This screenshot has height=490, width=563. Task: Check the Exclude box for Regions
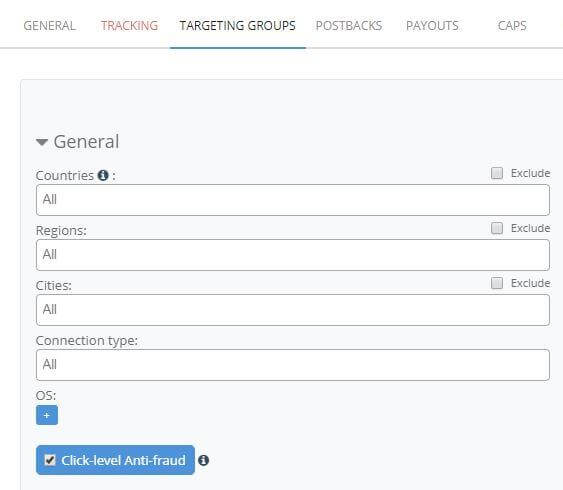[497, 228]
